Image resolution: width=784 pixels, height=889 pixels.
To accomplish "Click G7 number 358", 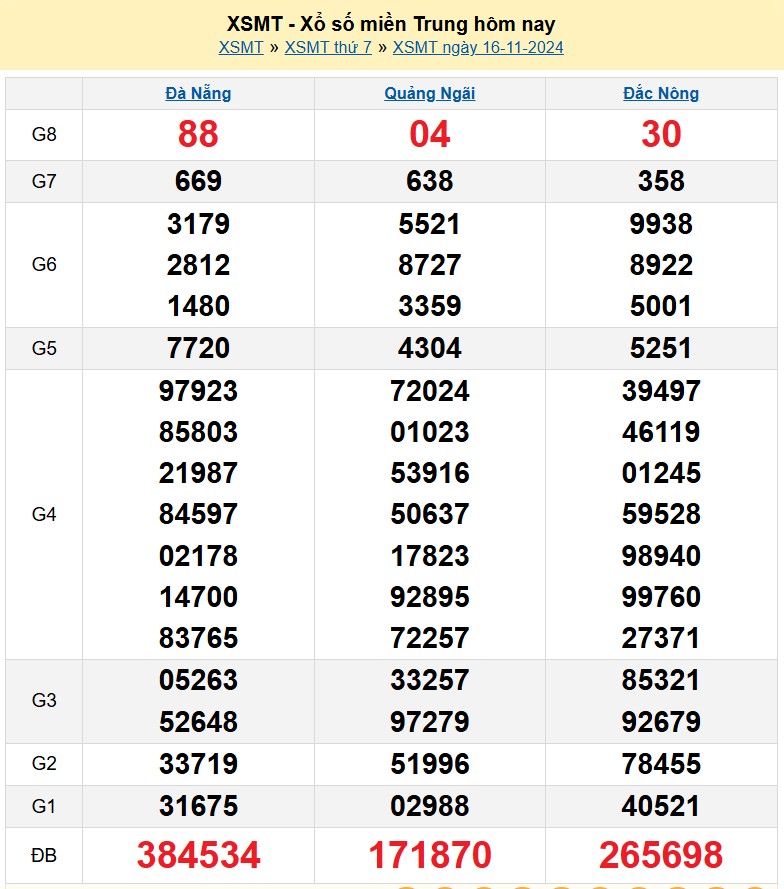I will [x=661, y=181].
